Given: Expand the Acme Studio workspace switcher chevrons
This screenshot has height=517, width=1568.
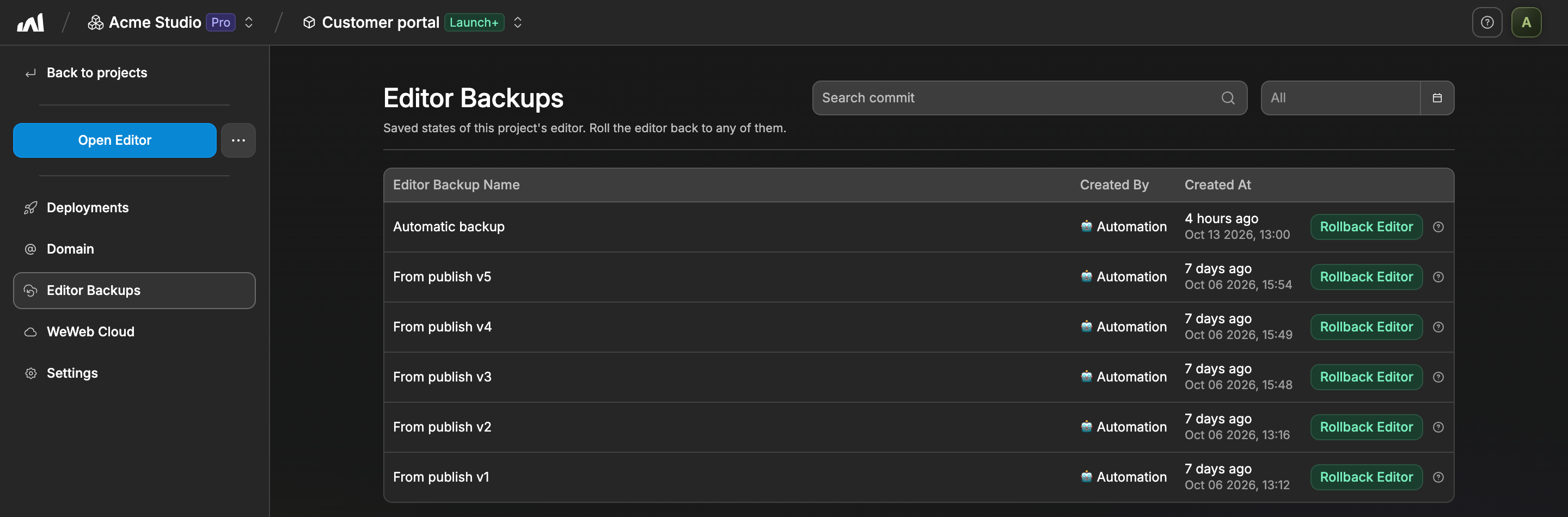Looking at the screenshot, I should (249, 22).
